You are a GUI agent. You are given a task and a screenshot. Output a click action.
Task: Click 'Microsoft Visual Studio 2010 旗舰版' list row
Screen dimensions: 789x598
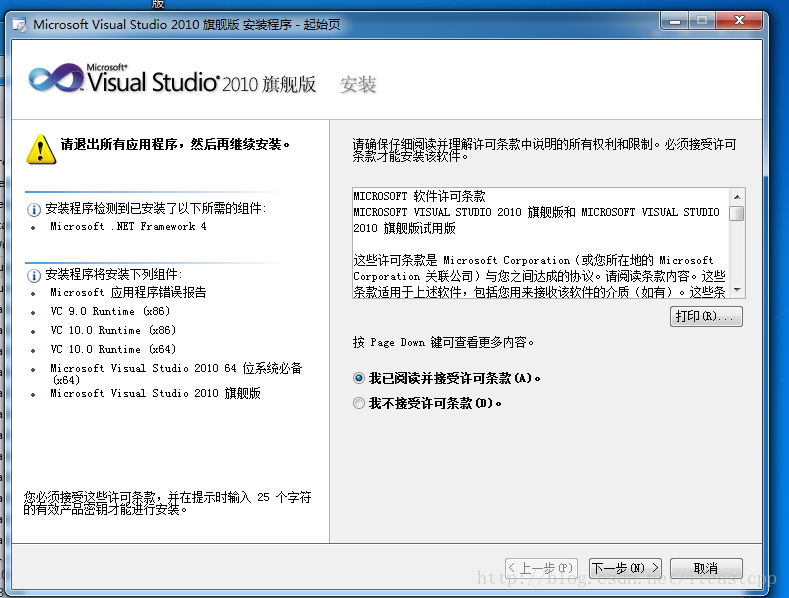[155, 393]
